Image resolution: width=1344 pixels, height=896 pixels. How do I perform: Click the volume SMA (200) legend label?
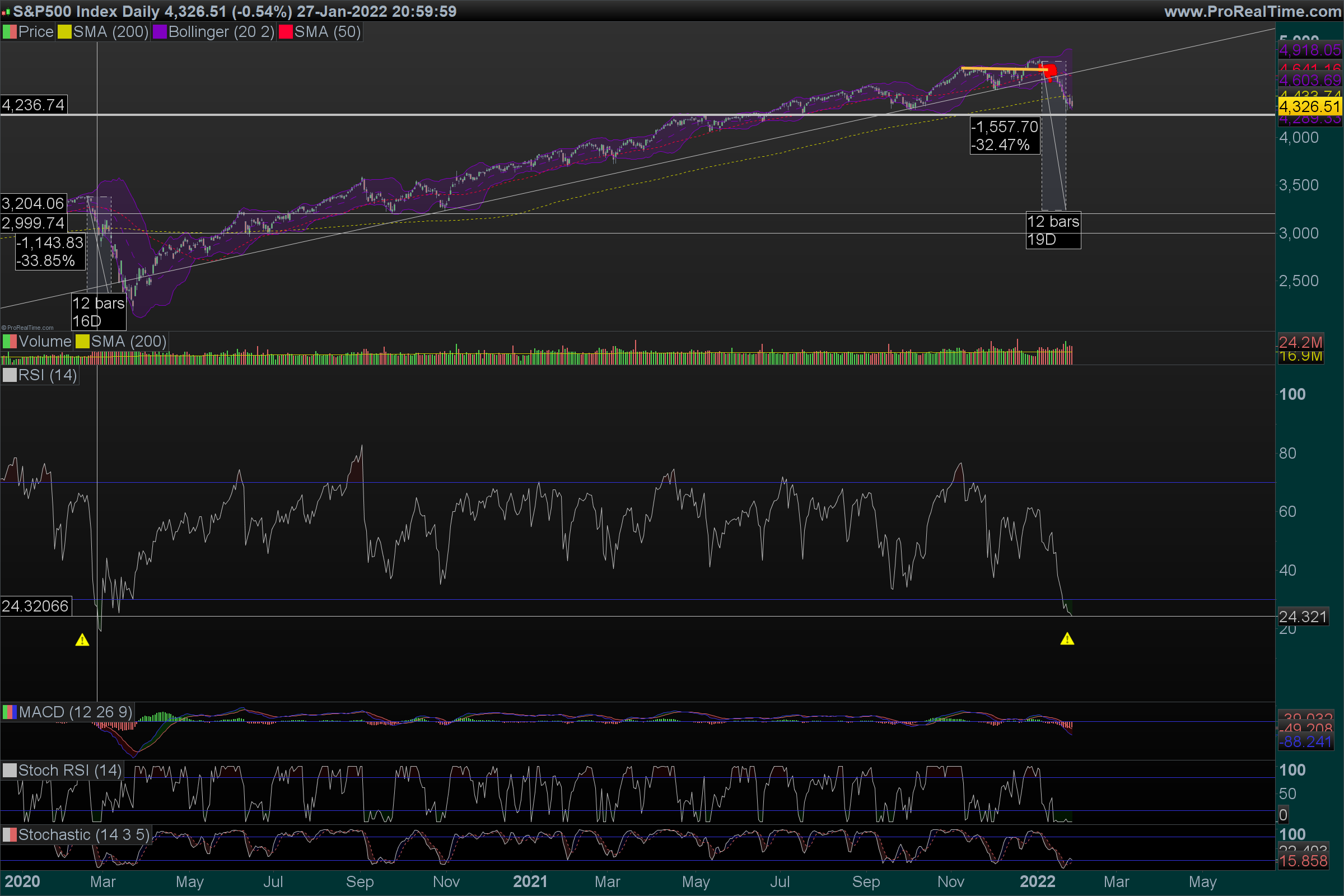[x=129, y=342]
